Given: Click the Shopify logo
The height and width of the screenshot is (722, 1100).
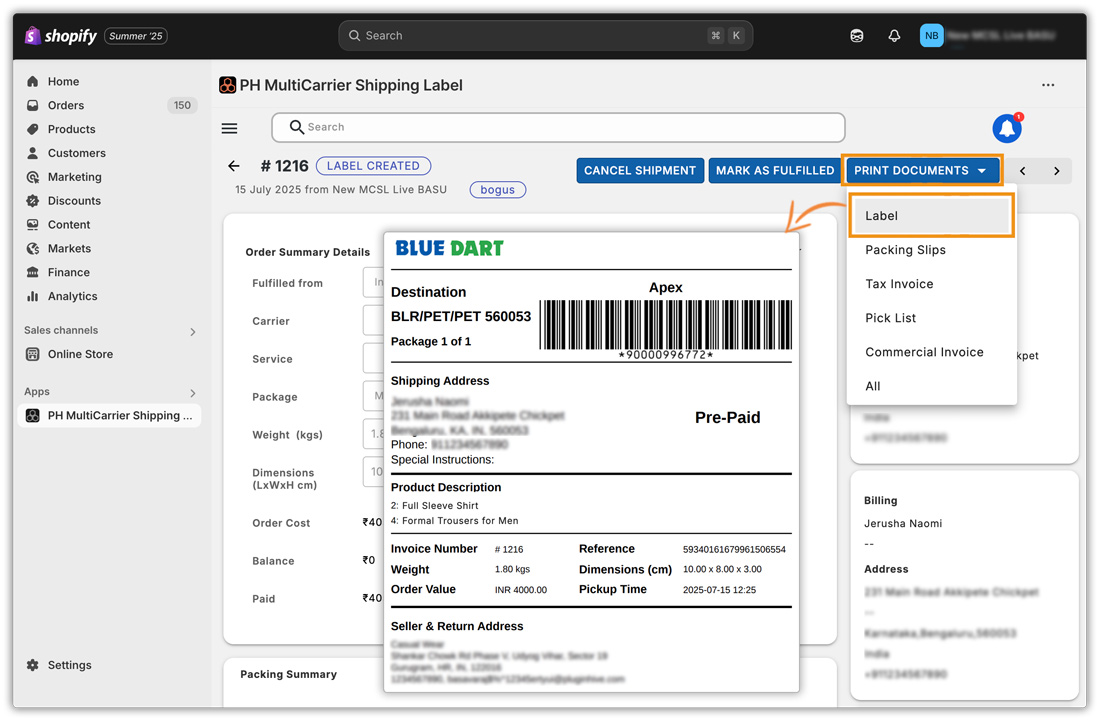Looking at the screenshot, I should pos(60,35).
